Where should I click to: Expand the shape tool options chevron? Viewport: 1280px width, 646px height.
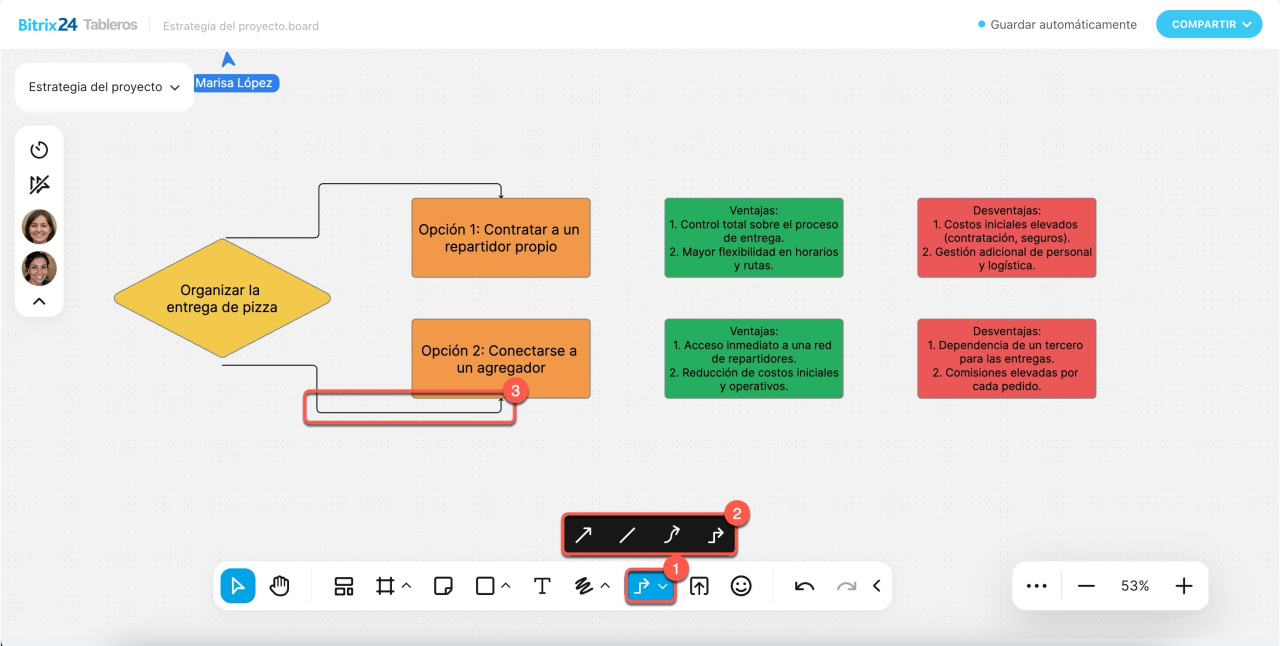coord(506,586)
